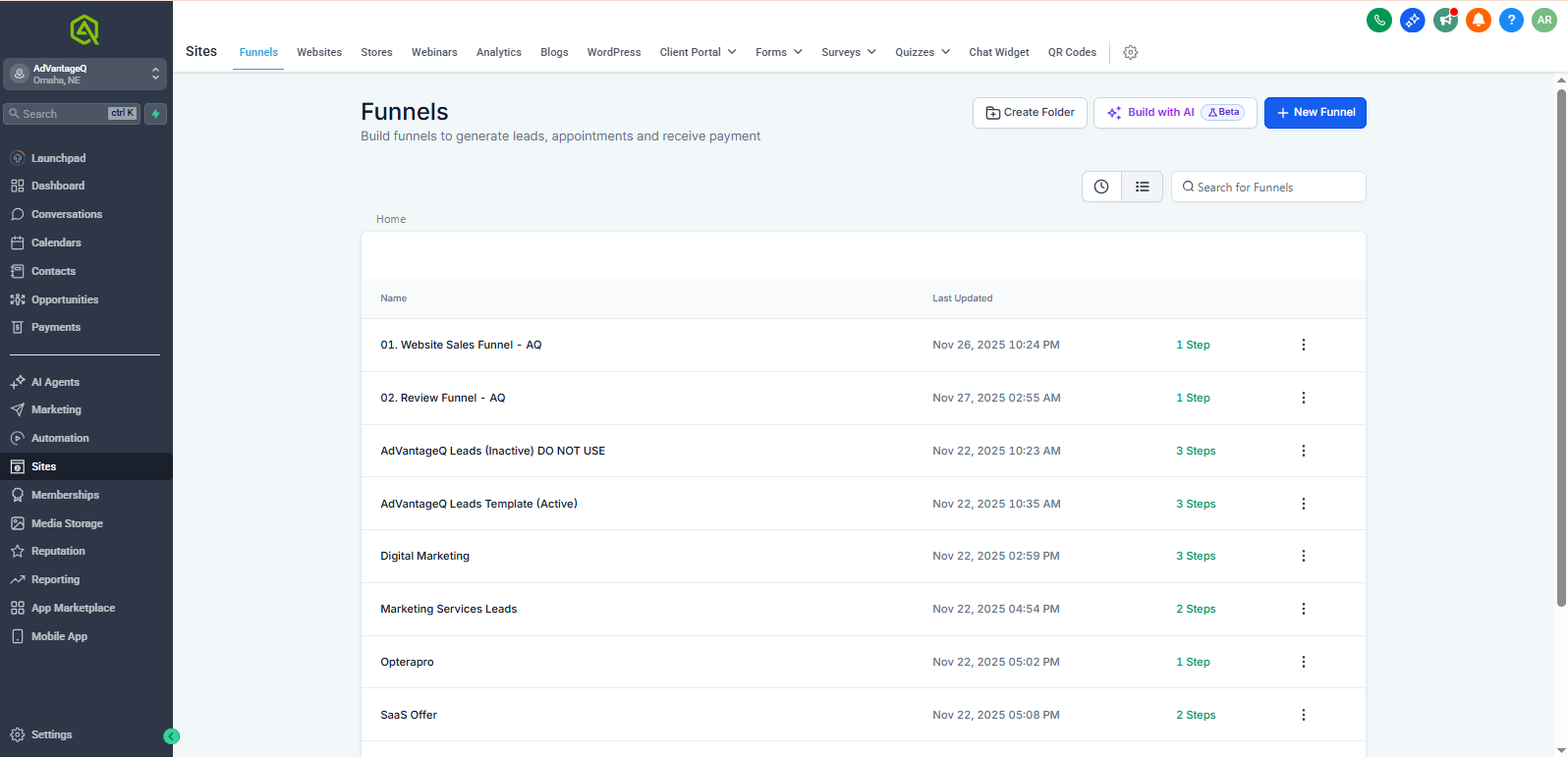This screenshot has height=757, width=1568.
Task: Open the notifications bell icon
Action: tap(1479, 20)
